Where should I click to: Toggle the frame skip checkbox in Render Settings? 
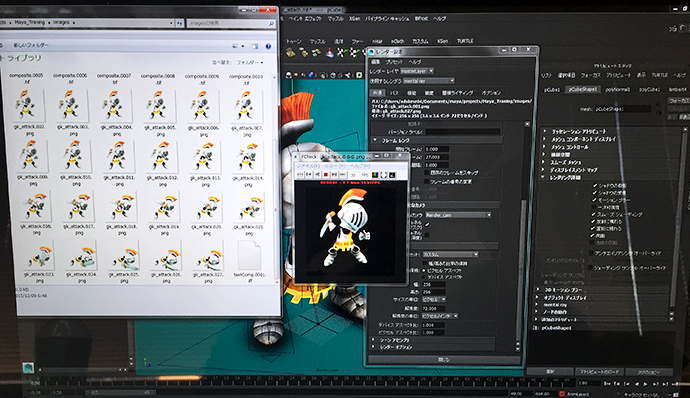click(426, 173)
